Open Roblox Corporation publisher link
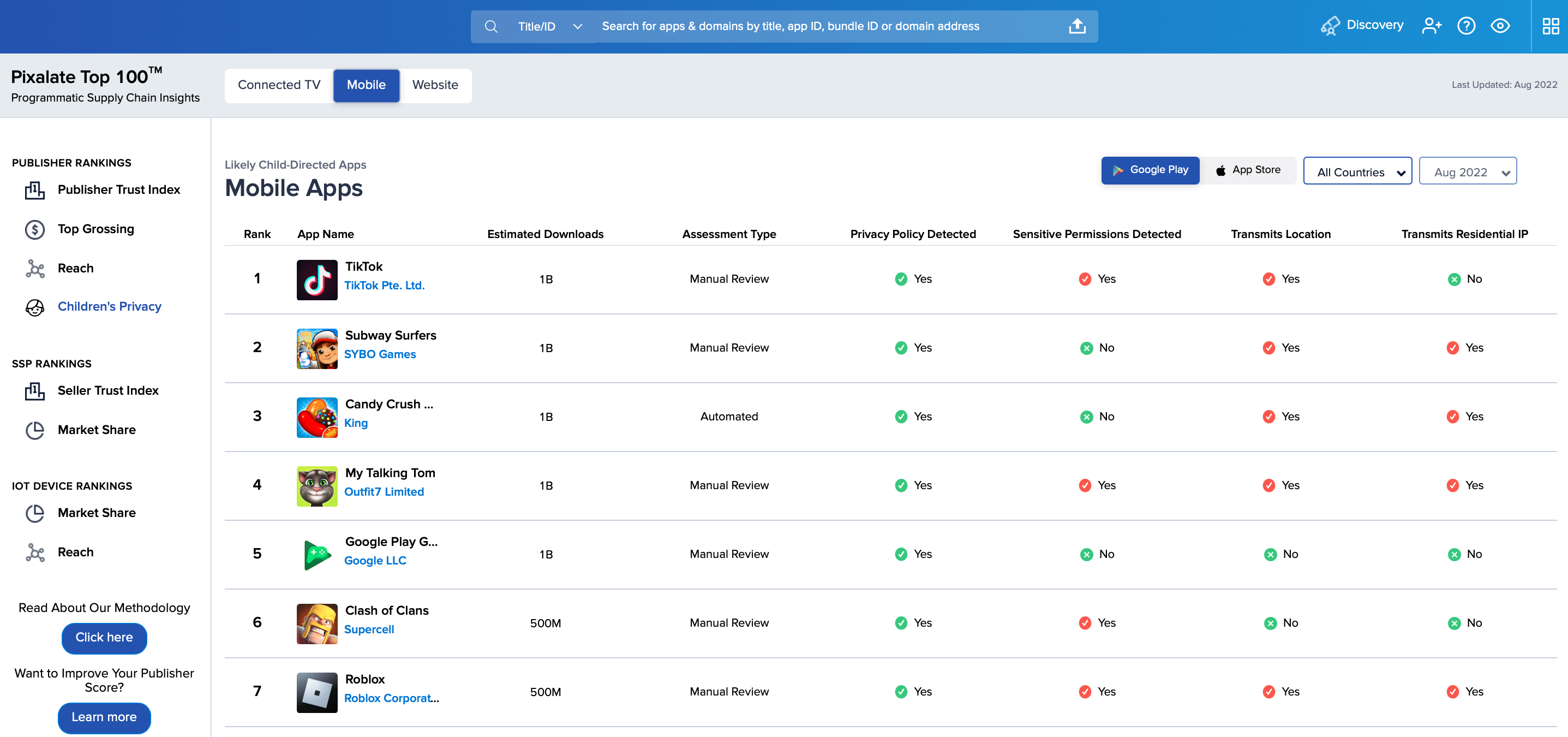1568x737 pixels. click(391, 699)
